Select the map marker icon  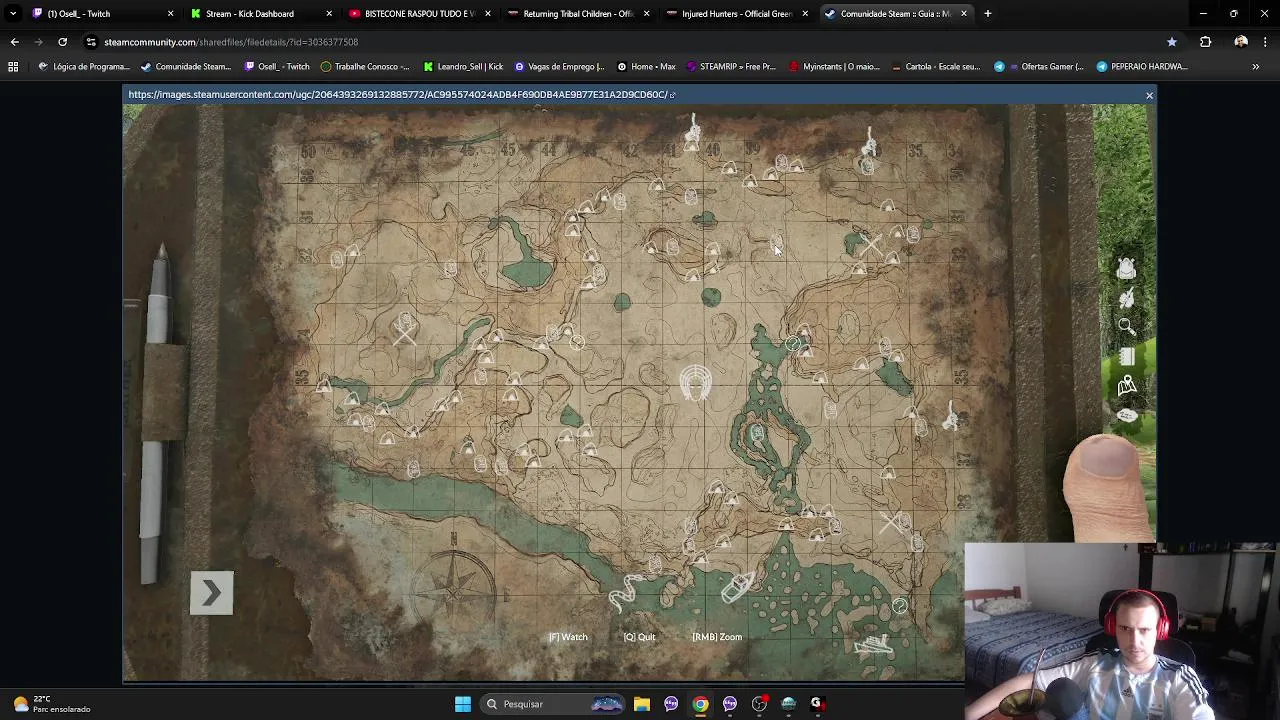tap(1126, 386)
